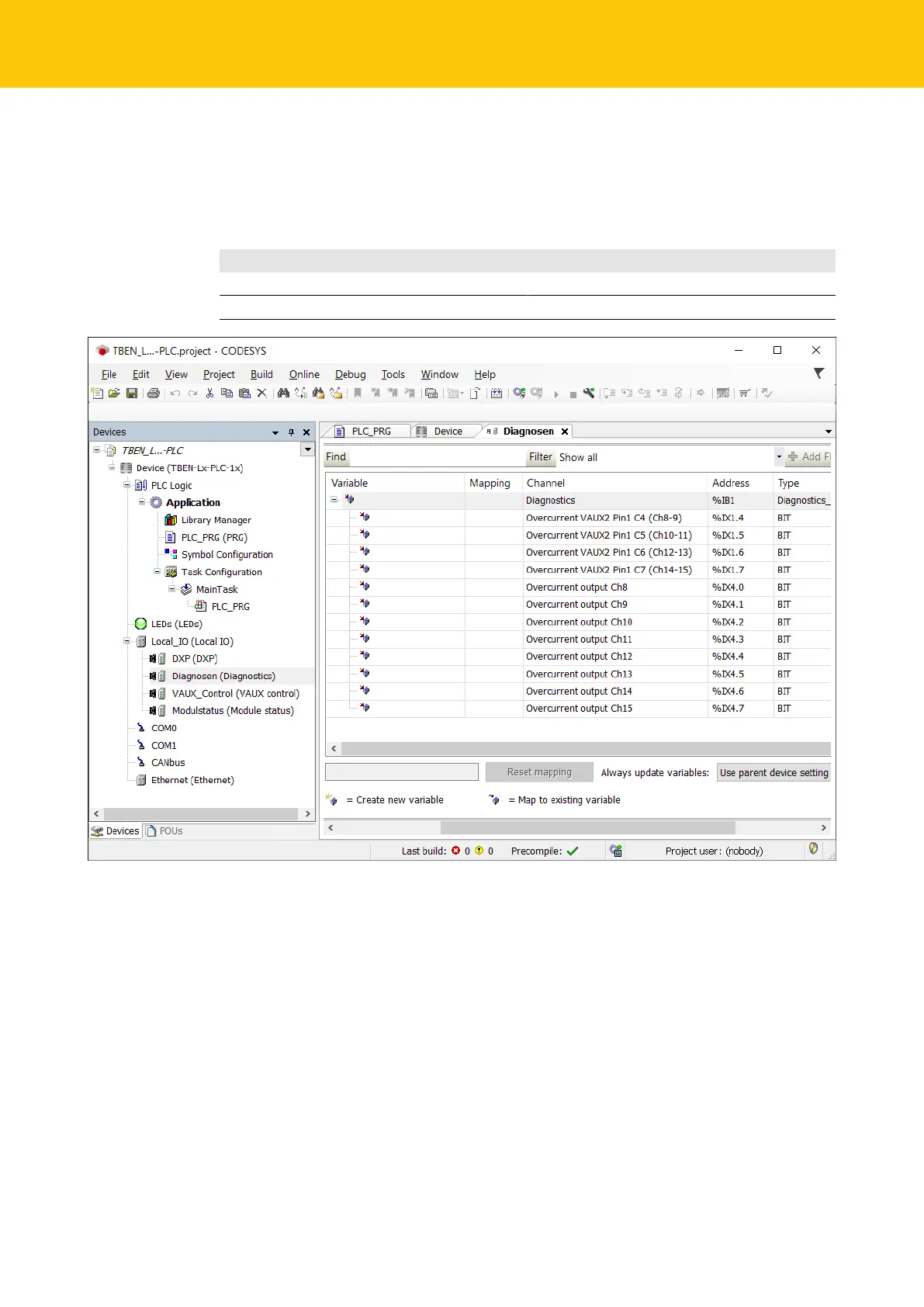Viewport: 924px width, 1307px height.
Task: Select VAUX_Control (VAUX control) tree item
Action: pos(235,694)
